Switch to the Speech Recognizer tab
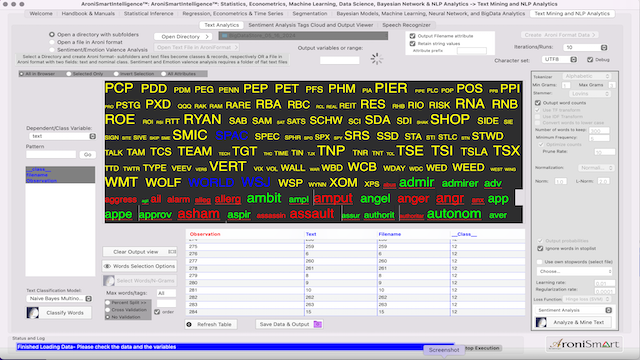The height and width of the screenshot is (360, 640). [406, 25]
